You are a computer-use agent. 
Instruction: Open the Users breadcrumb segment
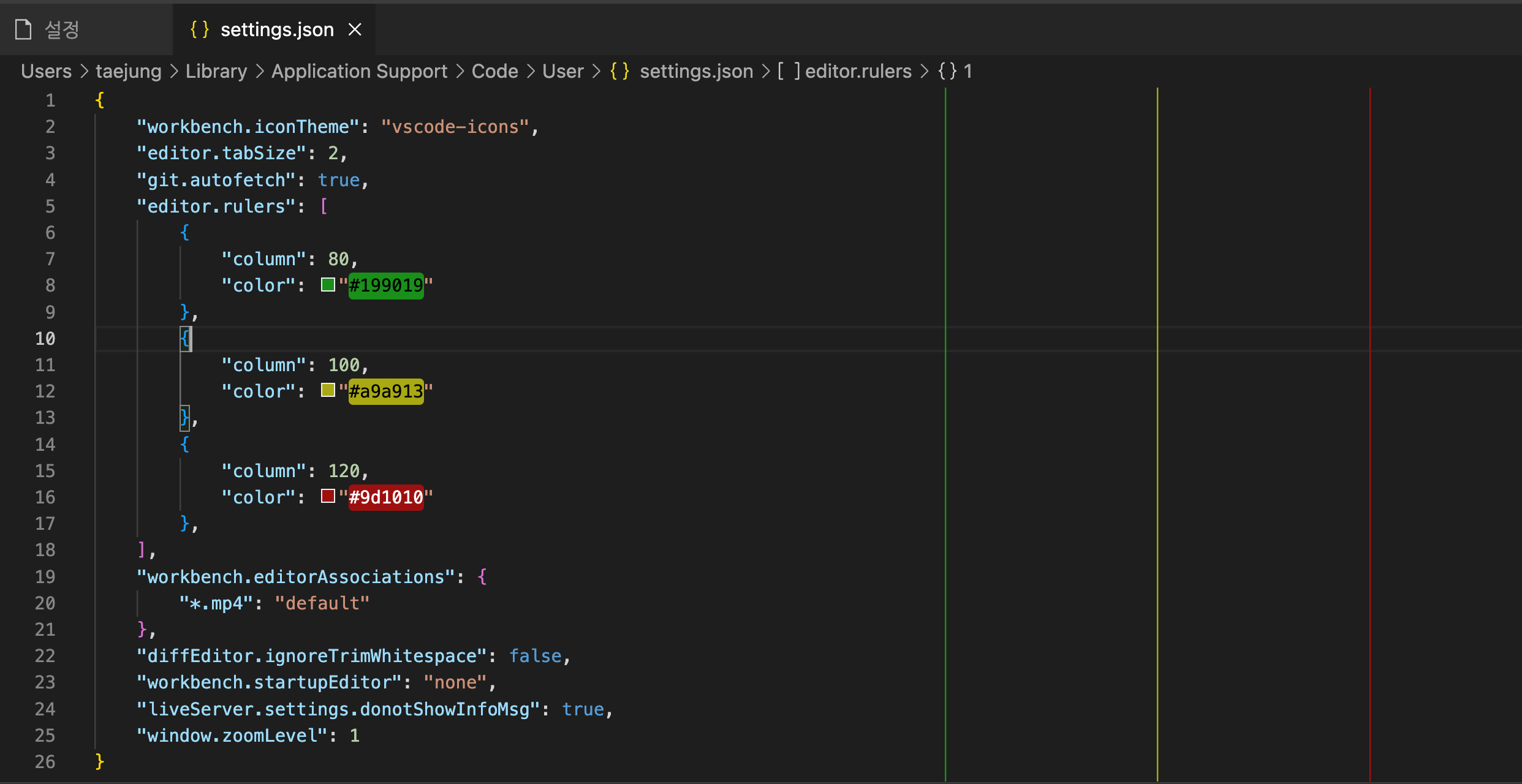[x=46, y=71]
